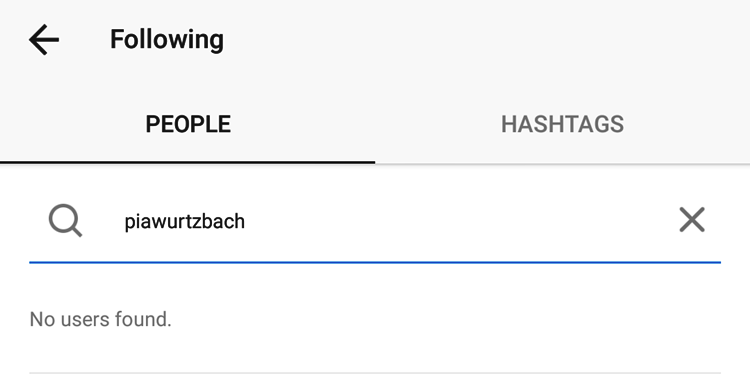Show followed people list
This screenshot has width=750, height=392.
click(188, 124)
